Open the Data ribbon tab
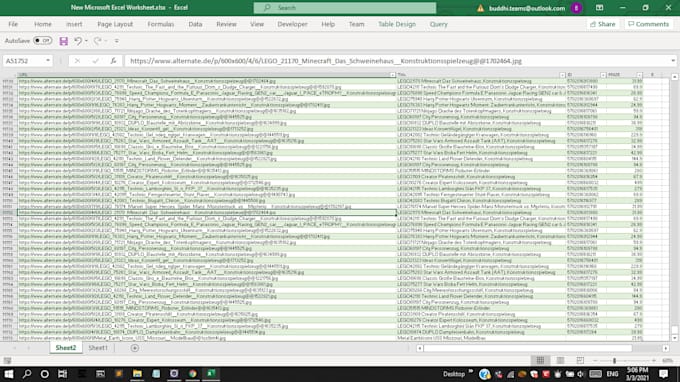This screenshot has height=382, width=680. point(195,24)
